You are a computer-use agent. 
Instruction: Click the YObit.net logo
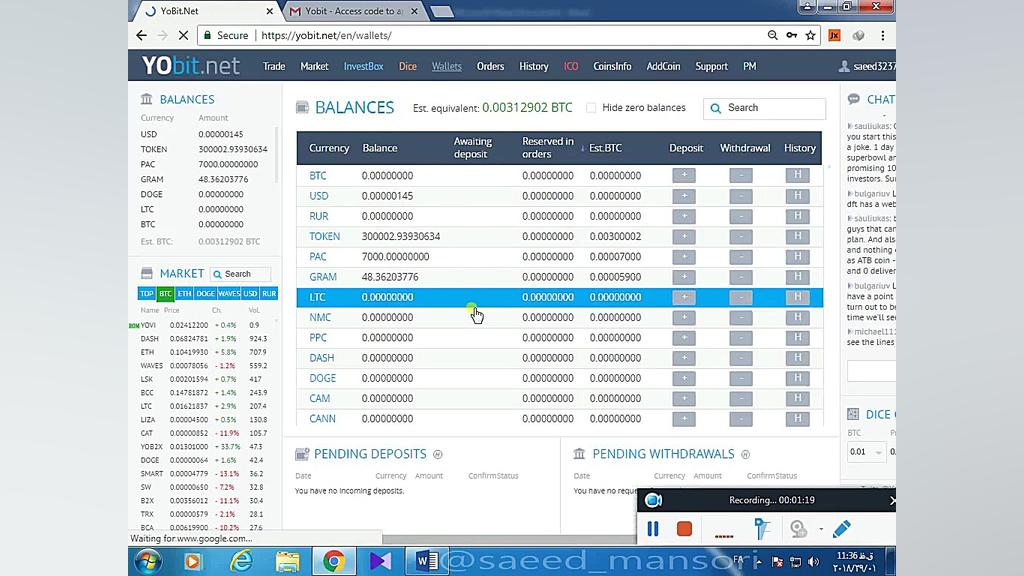(x=191, y=66)
